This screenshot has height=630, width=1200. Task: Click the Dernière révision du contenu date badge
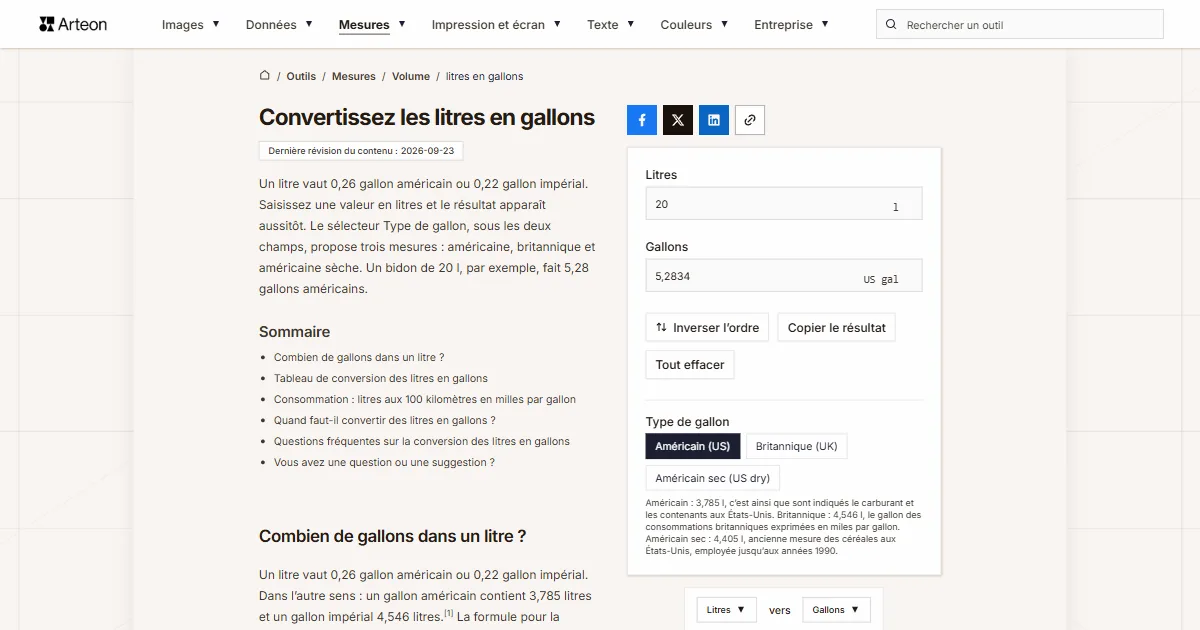[x=361, y=151]
